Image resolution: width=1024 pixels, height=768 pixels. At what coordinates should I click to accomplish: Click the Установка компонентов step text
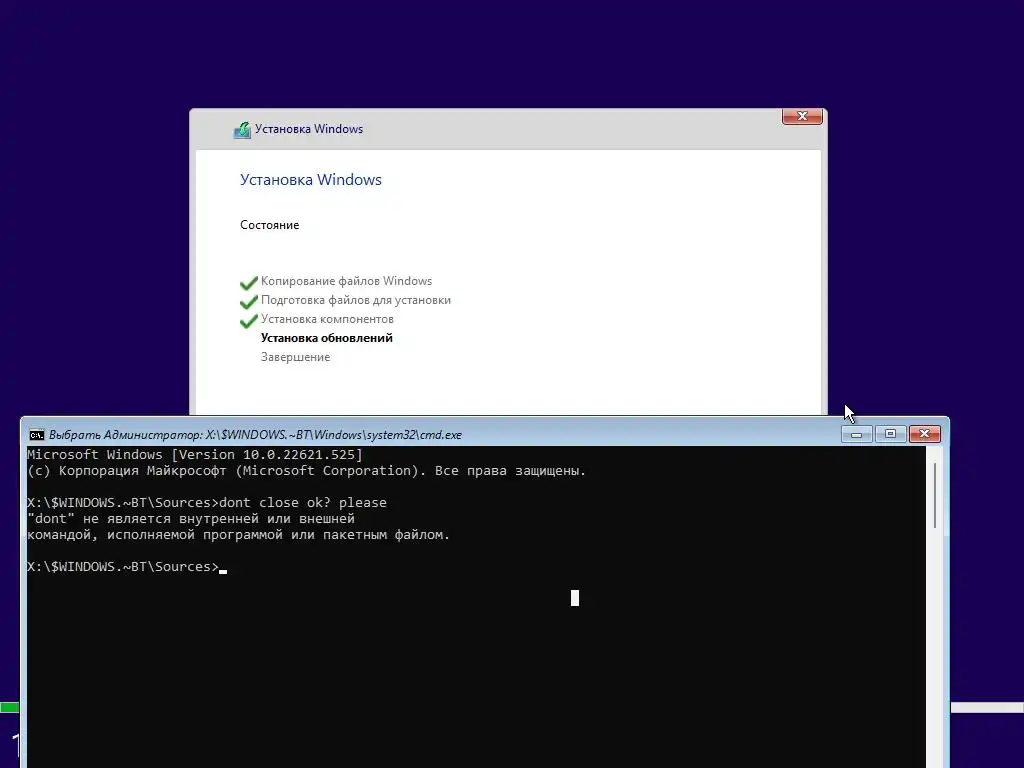327,319
